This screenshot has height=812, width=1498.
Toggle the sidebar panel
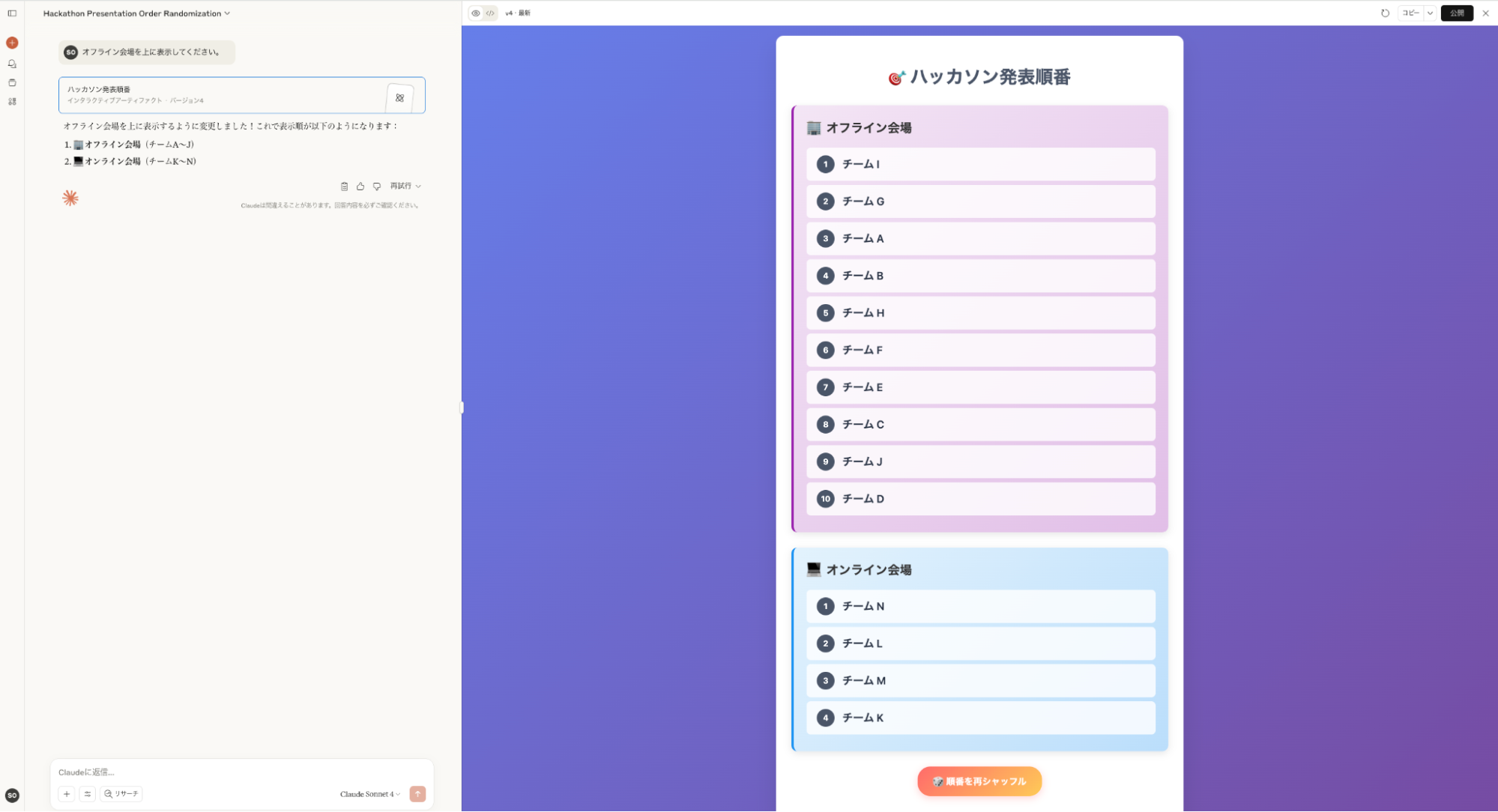pos(12,13)
